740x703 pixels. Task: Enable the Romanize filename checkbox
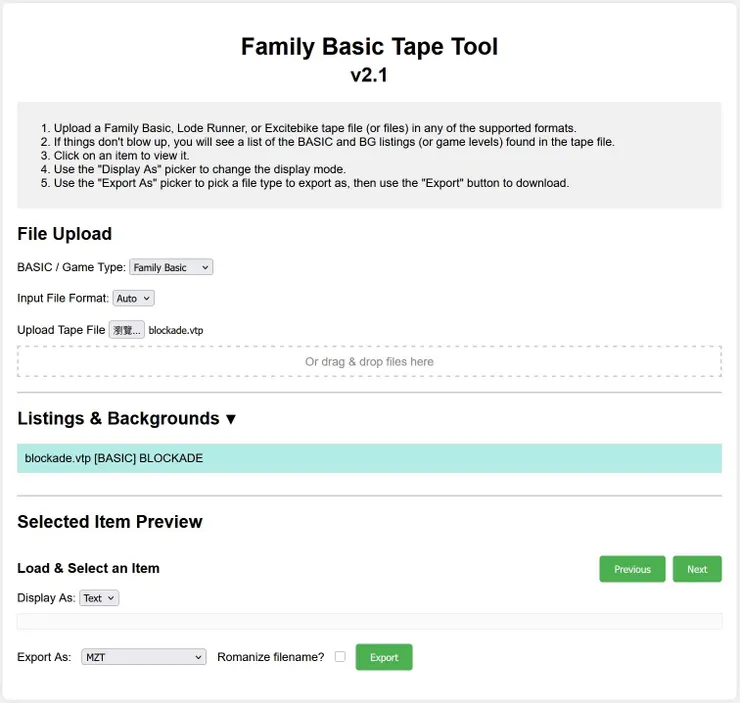(x=340, y=657)
